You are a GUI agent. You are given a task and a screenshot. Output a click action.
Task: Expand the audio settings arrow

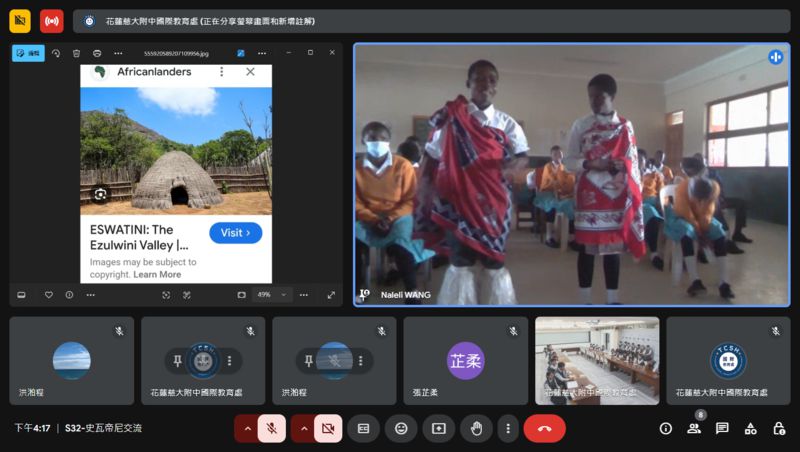click(246, 428)
